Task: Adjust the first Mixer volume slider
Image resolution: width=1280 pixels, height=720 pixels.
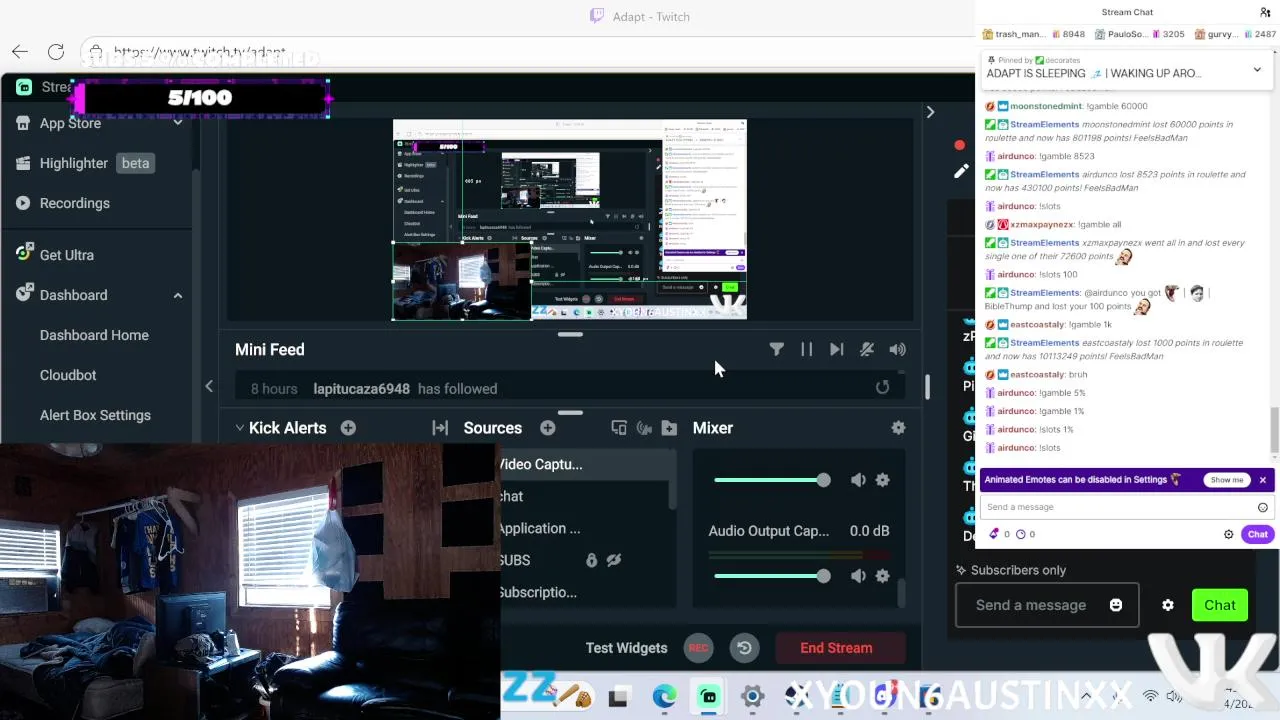Action: tap(772, 480)
